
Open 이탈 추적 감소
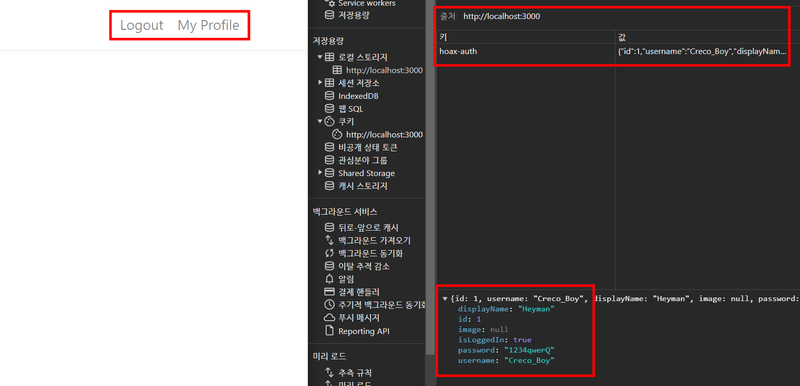364,266
